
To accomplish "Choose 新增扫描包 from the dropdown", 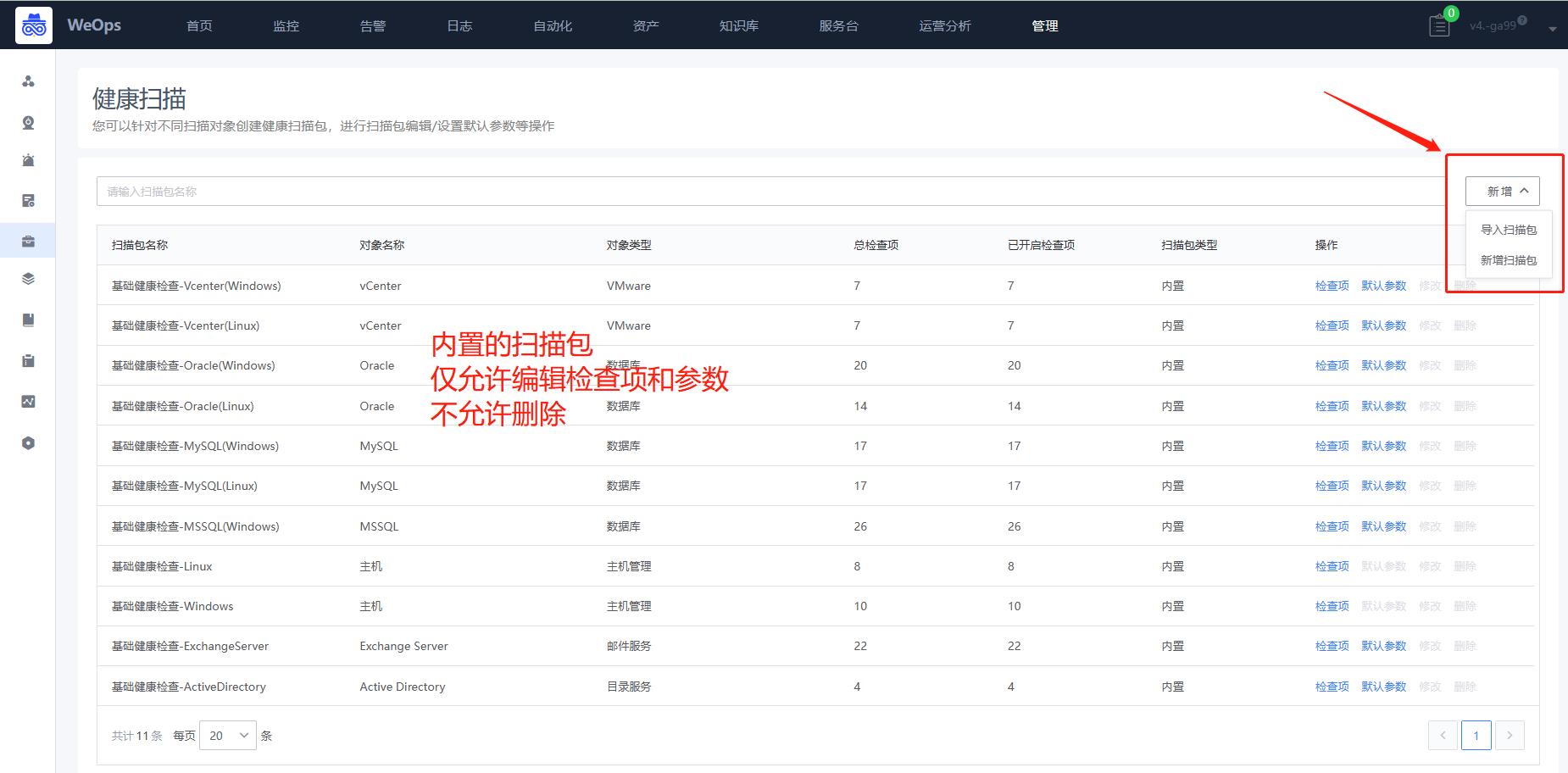I will point(1509,260).
